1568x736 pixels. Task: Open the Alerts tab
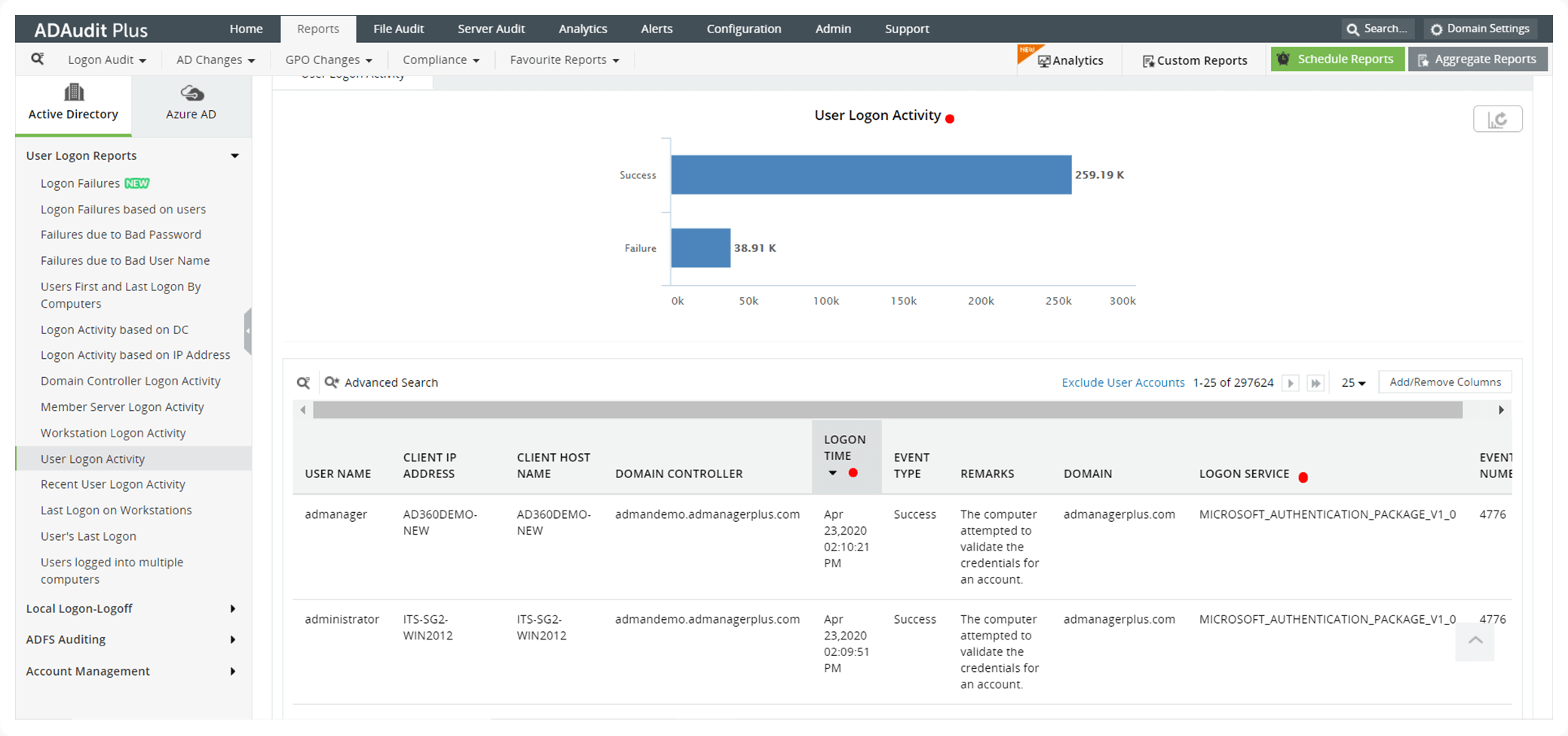point(657,29)
